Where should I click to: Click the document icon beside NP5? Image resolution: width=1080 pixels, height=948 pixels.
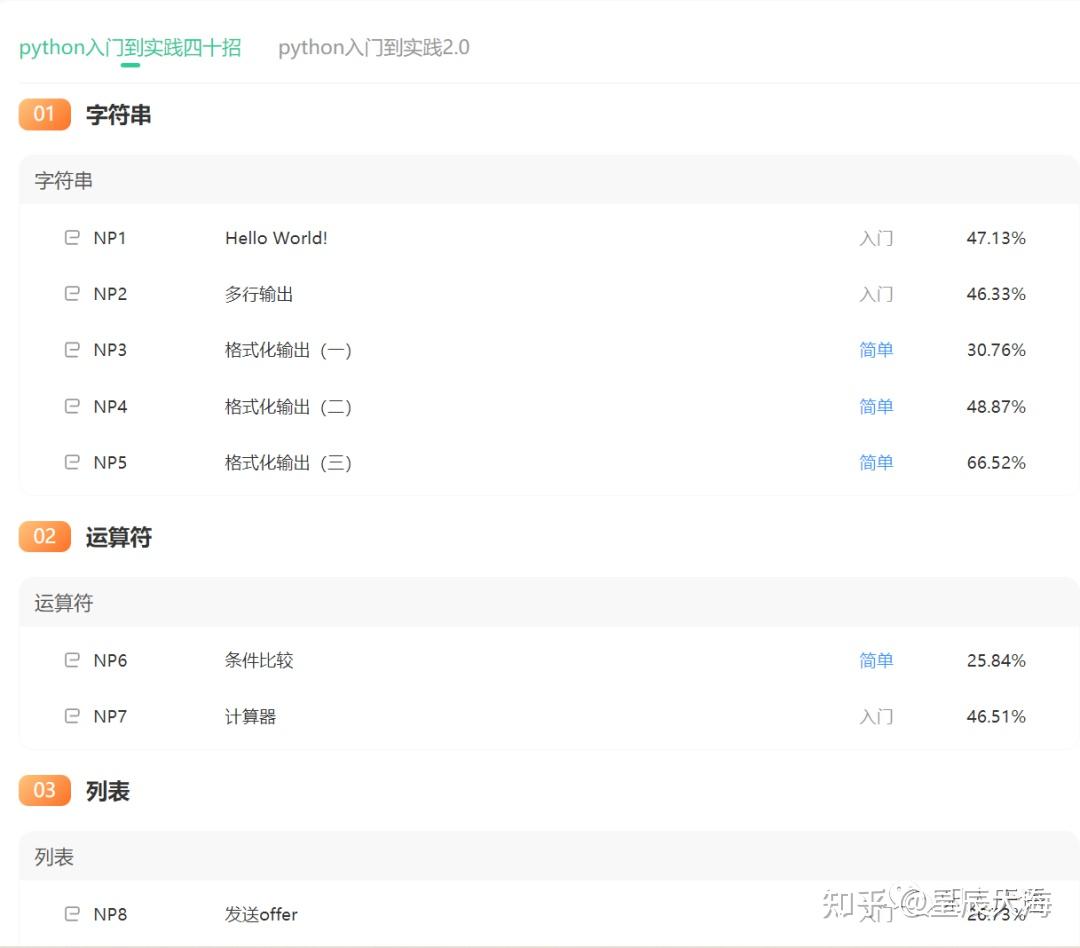(x=72, y=462)
